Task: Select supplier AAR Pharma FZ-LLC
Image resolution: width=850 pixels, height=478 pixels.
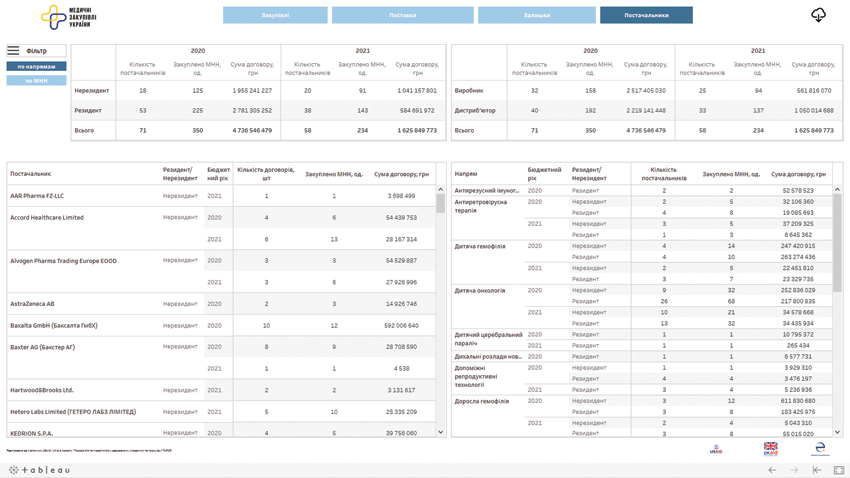Action: [37, 196]
